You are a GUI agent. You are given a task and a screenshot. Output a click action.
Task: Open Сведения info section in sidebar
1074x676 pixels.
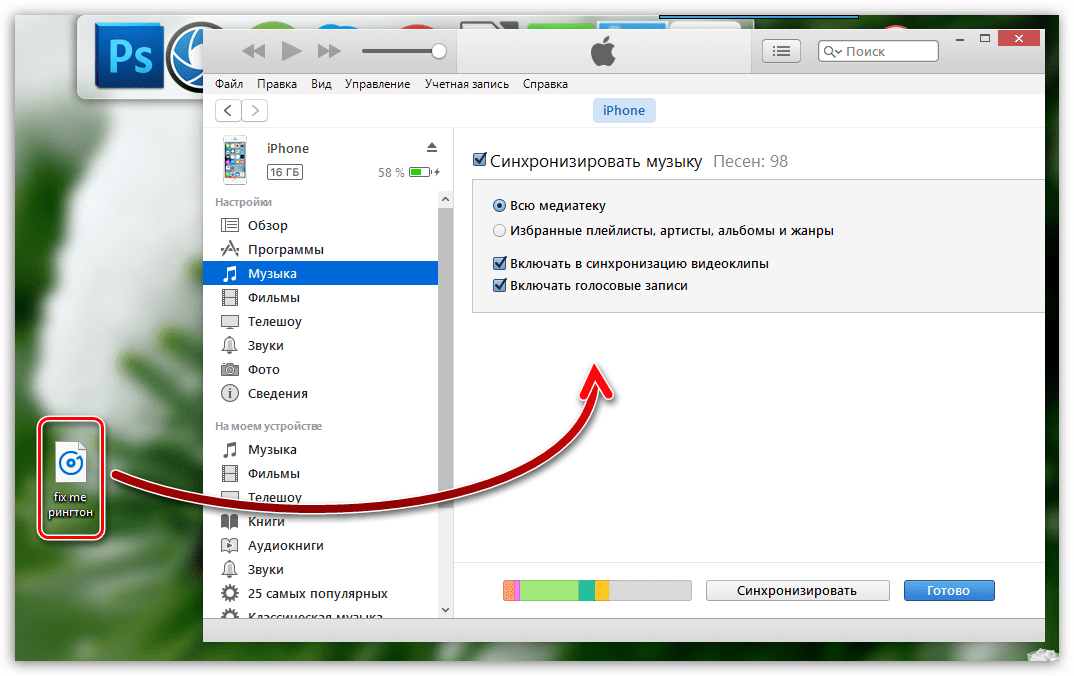277,393
